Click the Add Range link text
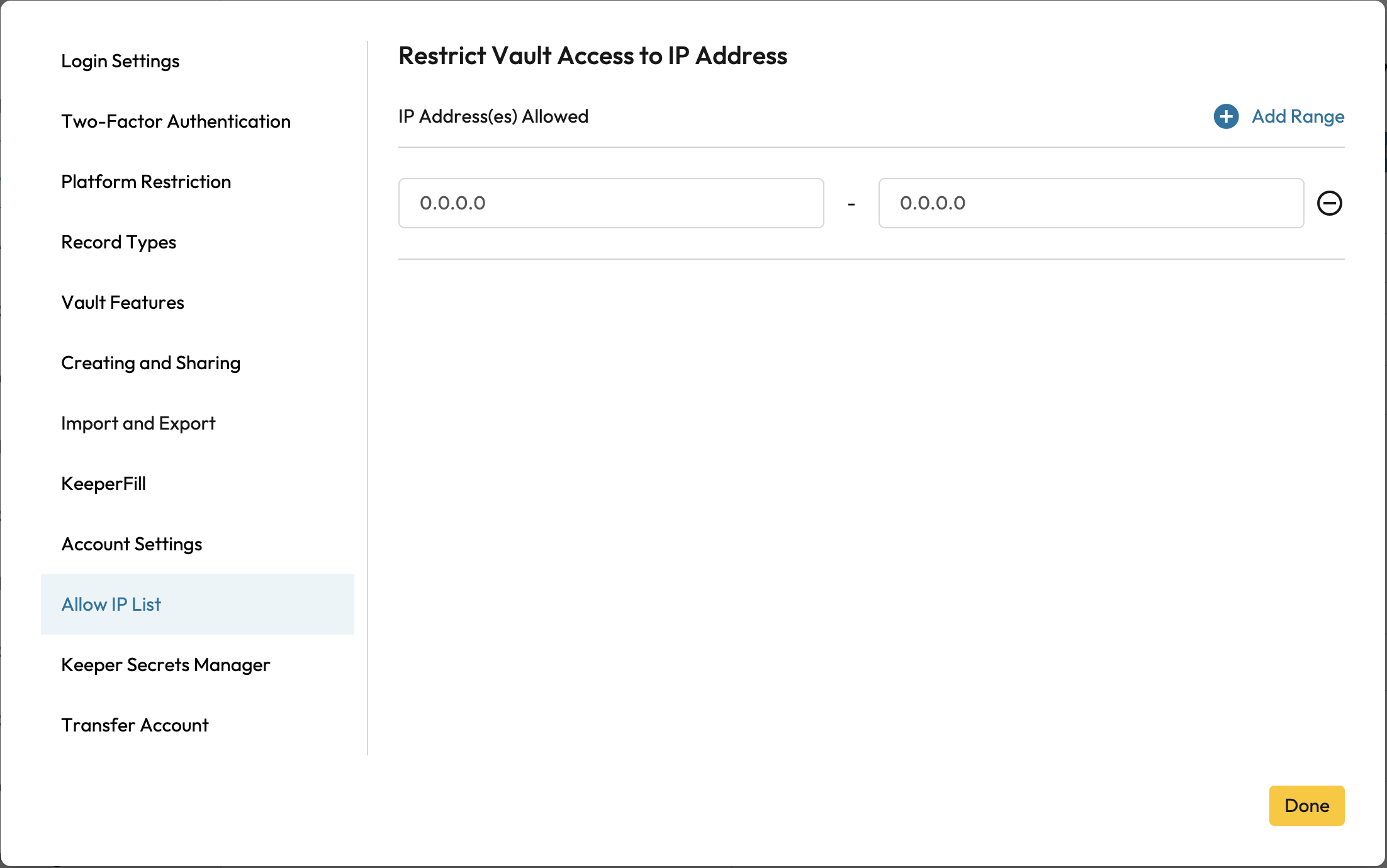1387x868 pixels. point(1298,116)
